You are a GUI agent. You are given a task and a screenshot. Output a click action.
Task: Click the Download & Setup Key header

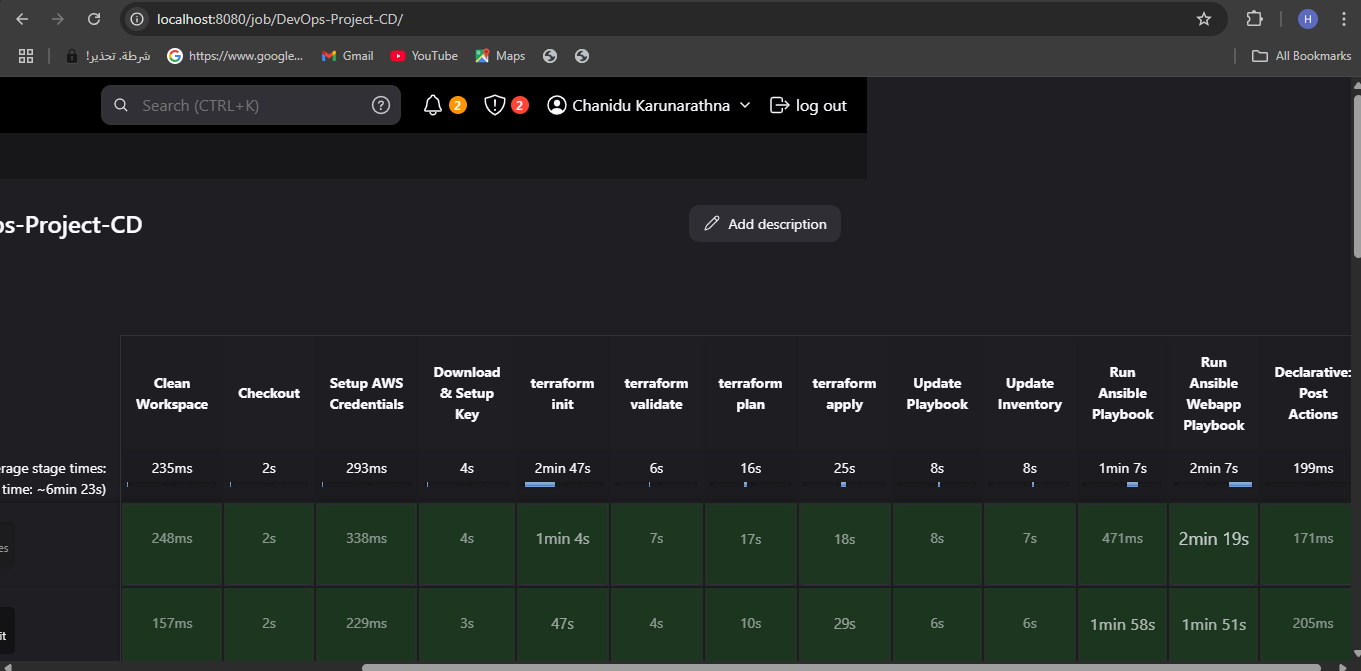(x=467, y=393)
